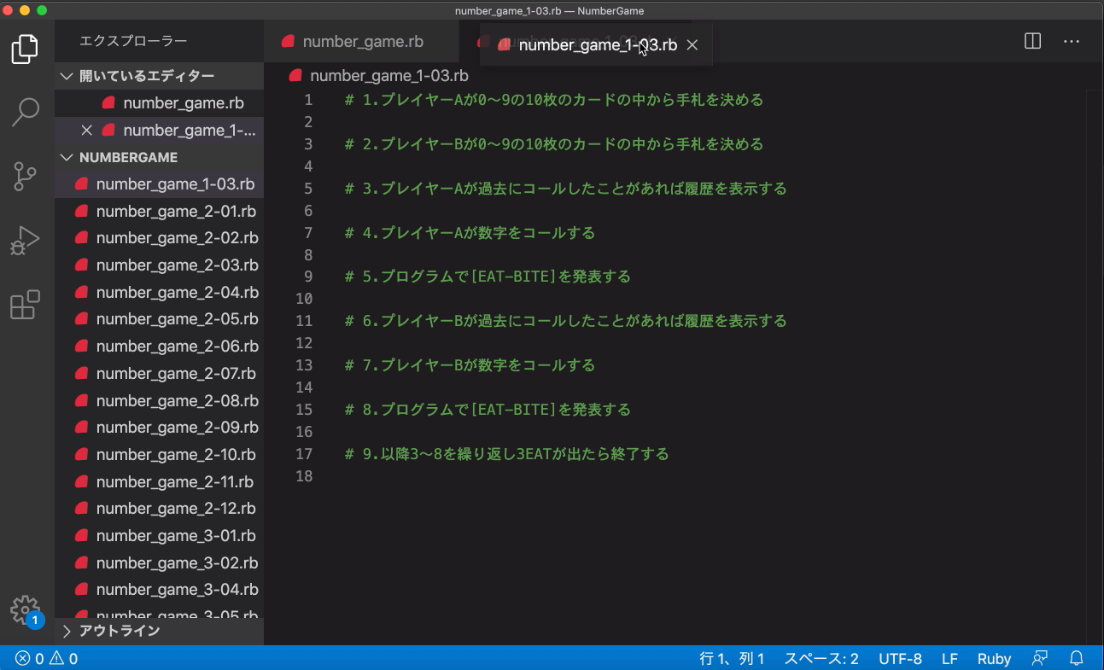This screenshot has height=670, width=1104.
Task: Click line 17 comment about 3EAT ending
Action: tap(506, 454)
